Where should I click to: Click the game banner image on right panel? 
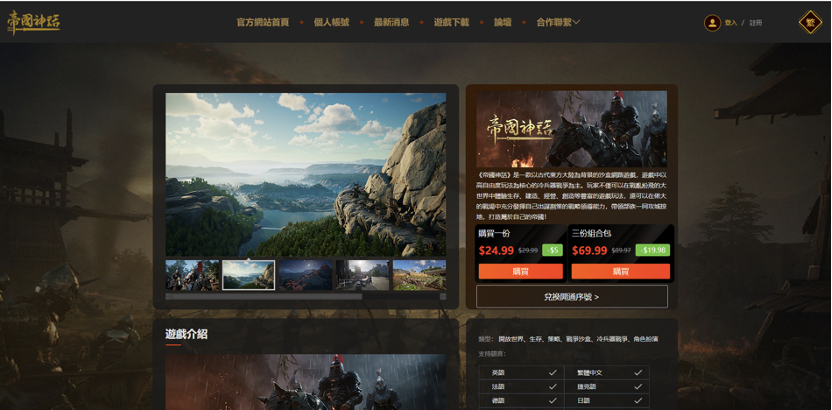pyautogui.click(x=571, y=129)
